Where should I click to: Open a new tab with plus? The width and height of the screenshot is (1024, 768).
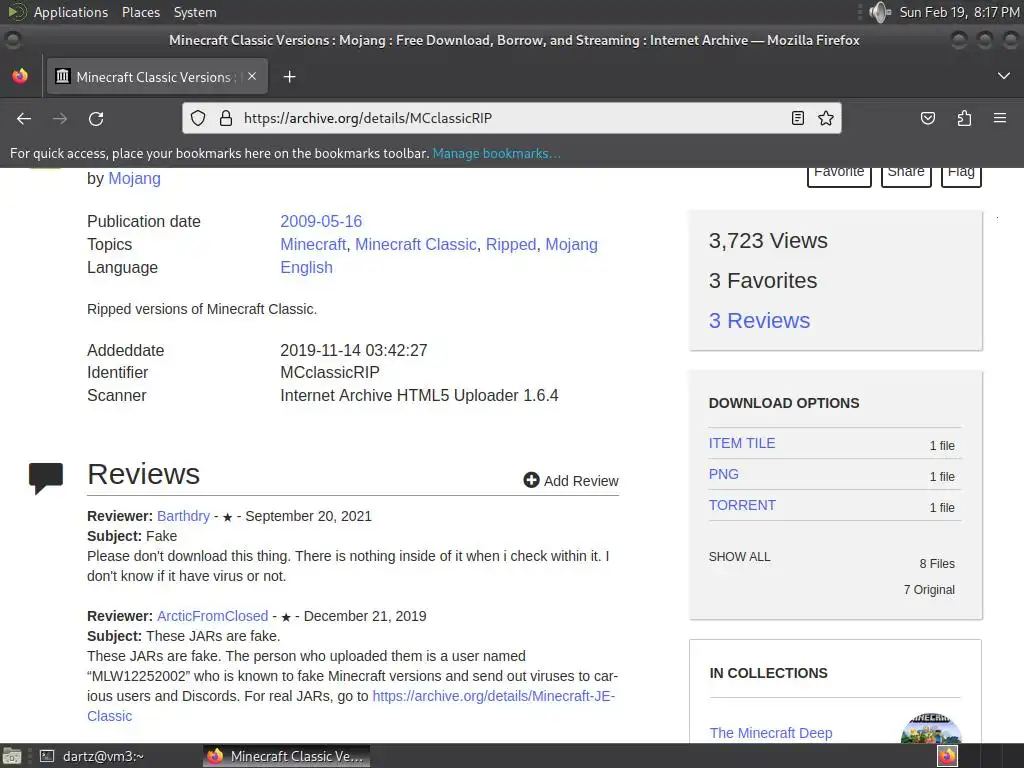(289, 77)
